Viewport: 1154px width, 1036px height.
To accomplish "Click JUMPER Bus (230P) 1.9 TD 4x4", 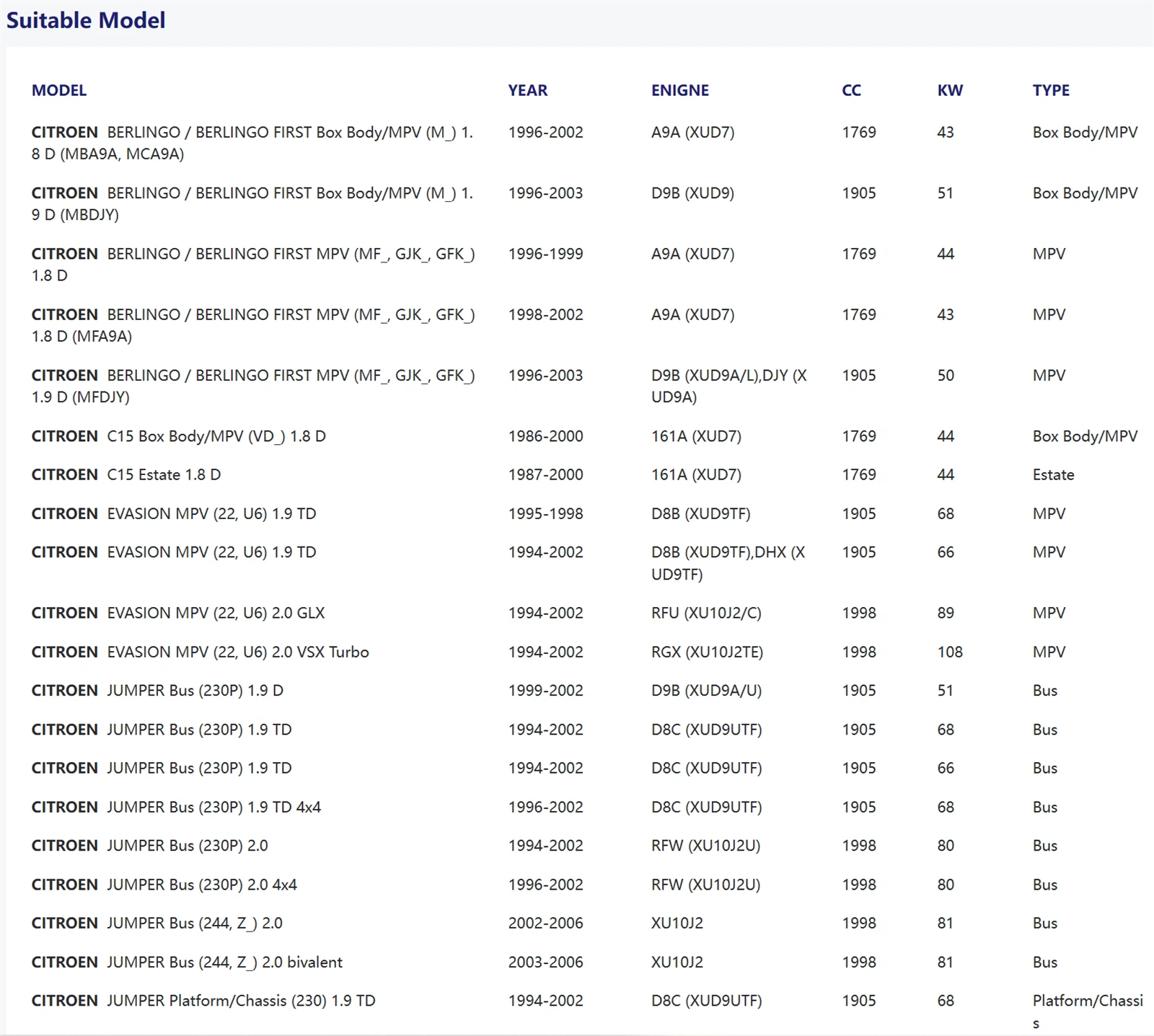I will coord(177,807).
